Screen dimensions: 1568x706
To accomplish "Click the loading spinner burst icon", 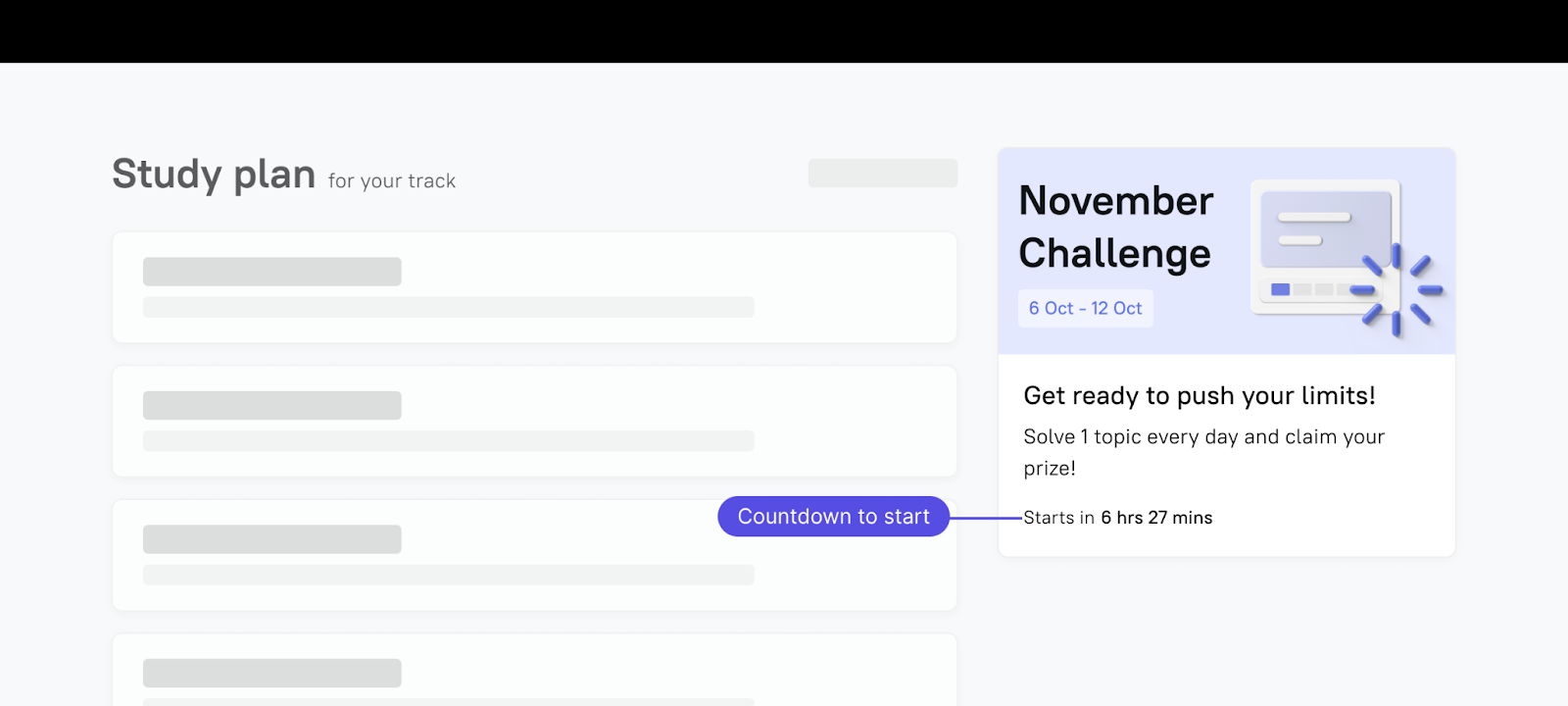I will tap(1396, 290).
